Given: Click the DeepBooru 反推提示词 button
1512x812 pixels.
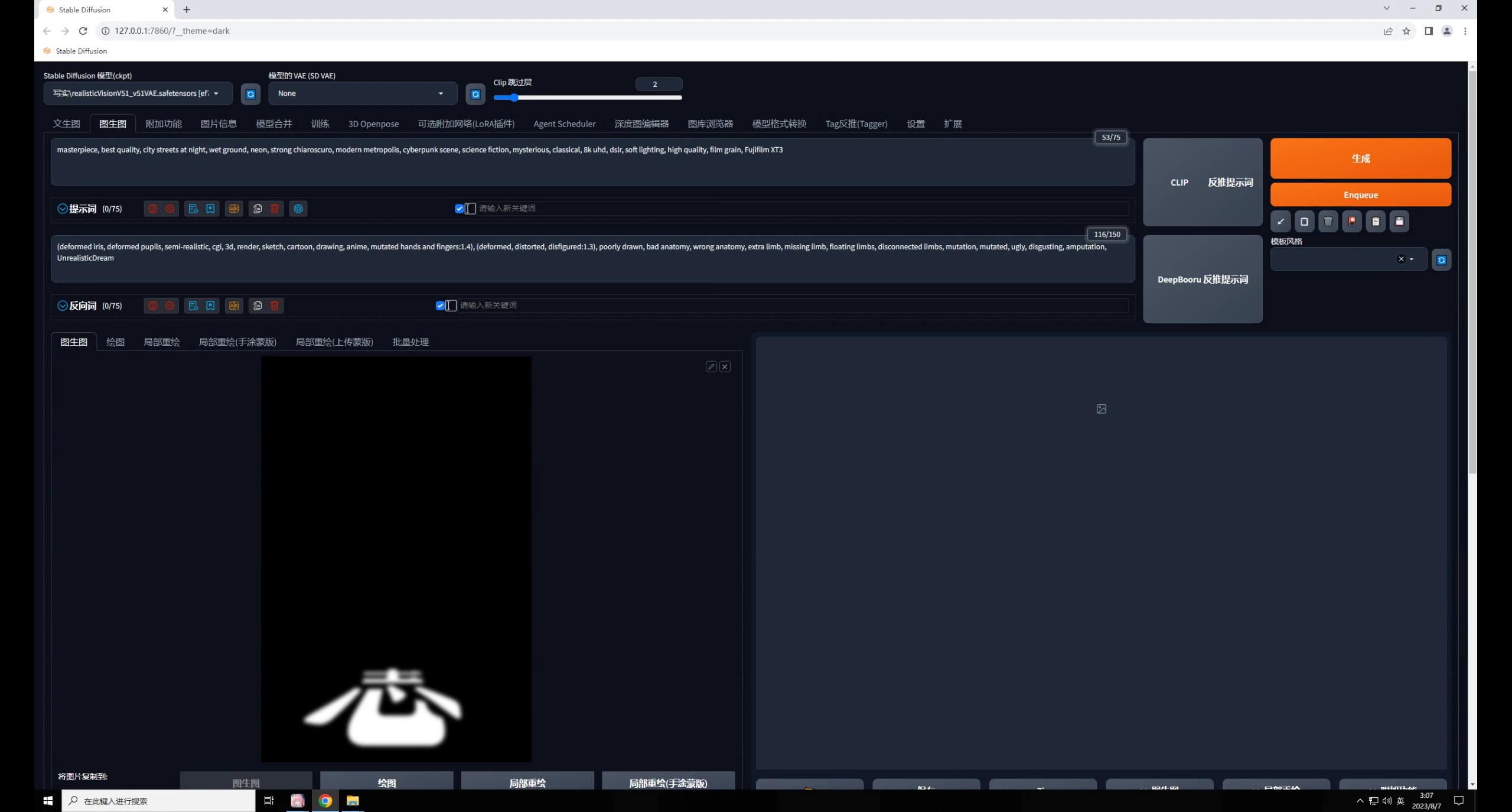Looking at the screenshot, I should [1202, 279].
